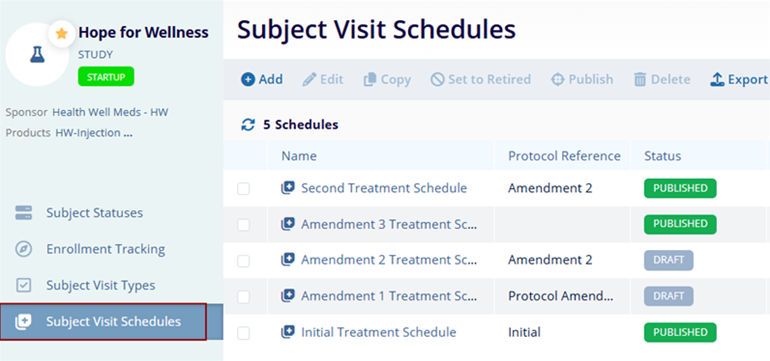Click the Subject Visit Types checkbox icon
770x361 pixels.
click(x=24, y=285)
